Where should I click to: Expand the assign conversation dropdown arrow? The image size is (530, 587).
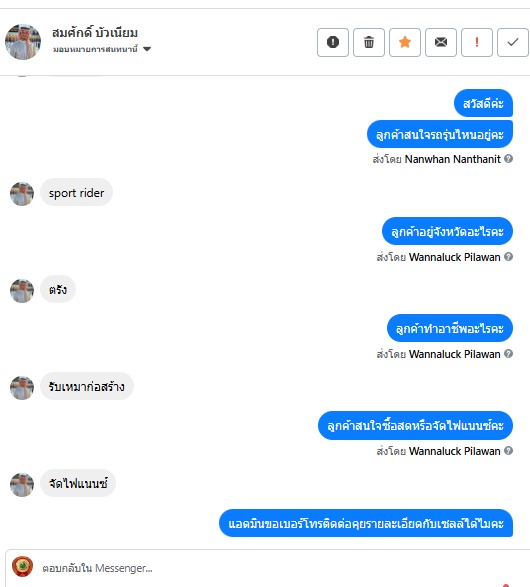(147, 49)
